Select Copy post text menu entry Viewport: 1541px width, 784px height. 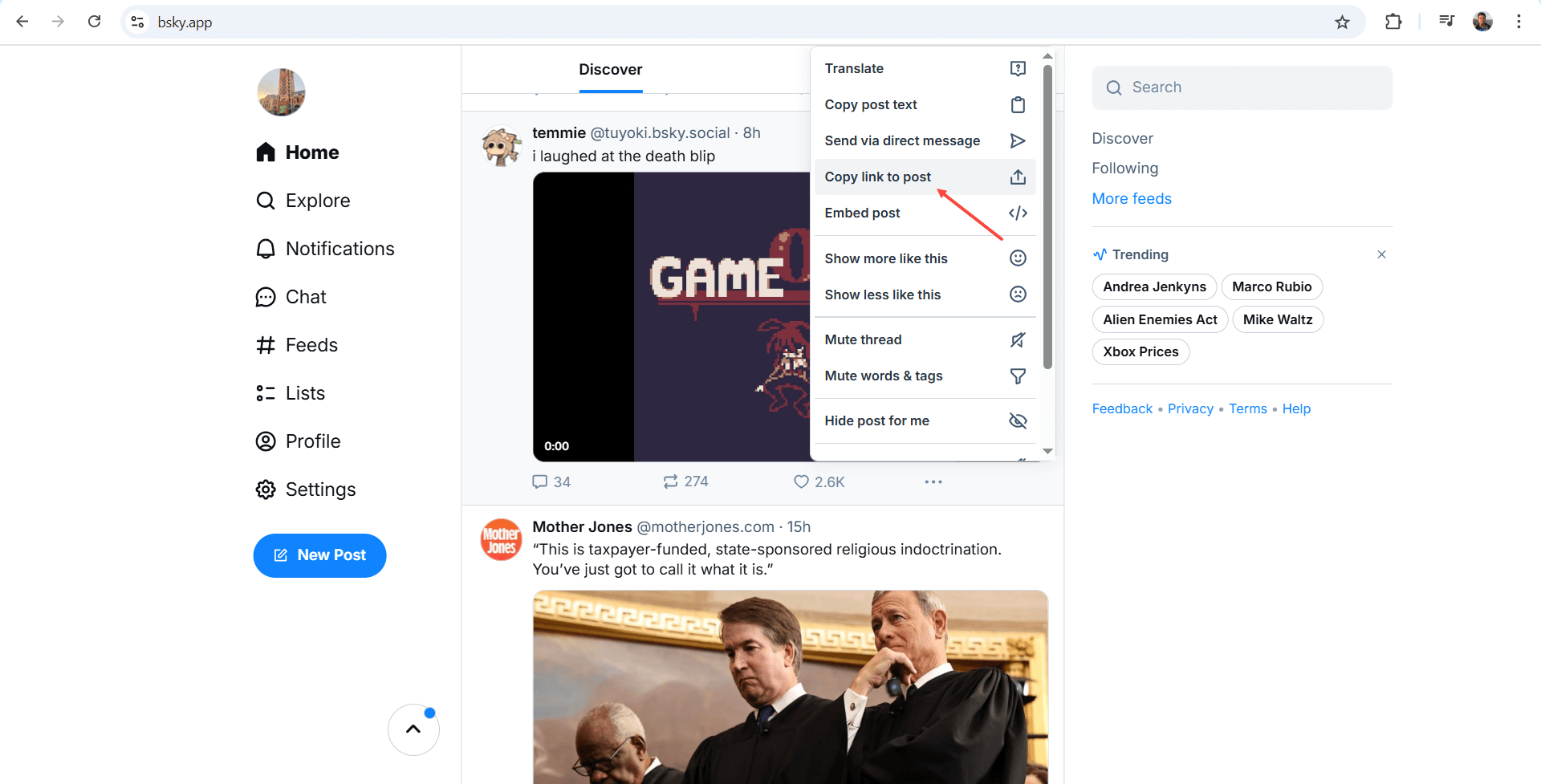point(925,105)
